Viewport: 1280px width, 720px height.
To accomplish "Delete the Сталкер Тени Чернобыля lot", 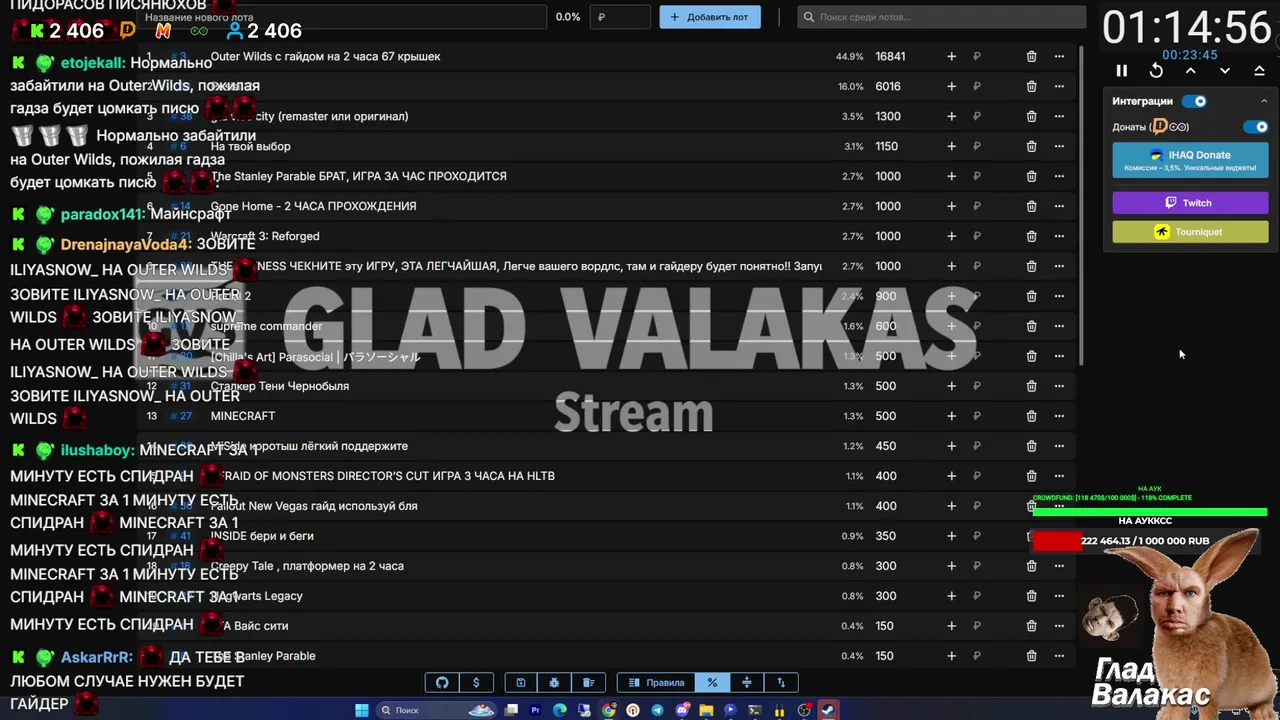I will 1031,387.
